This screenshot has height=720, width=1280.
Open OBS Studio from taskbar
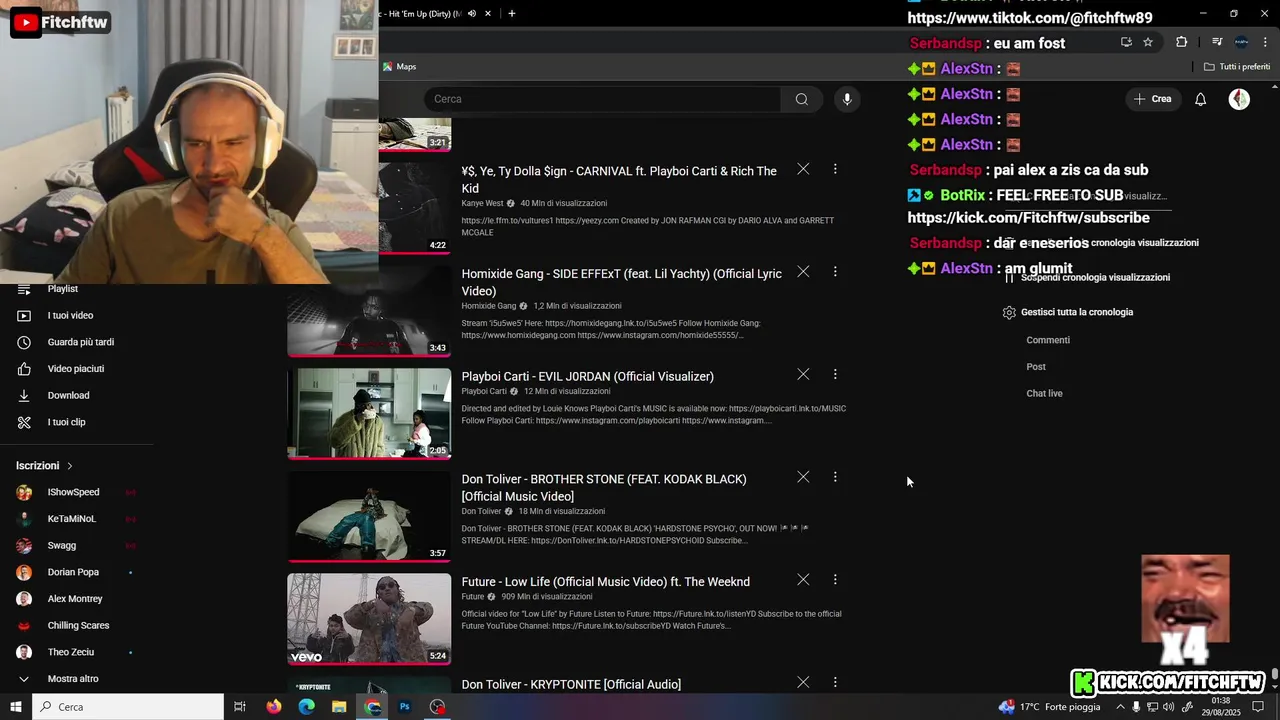(x=437, y=707)
